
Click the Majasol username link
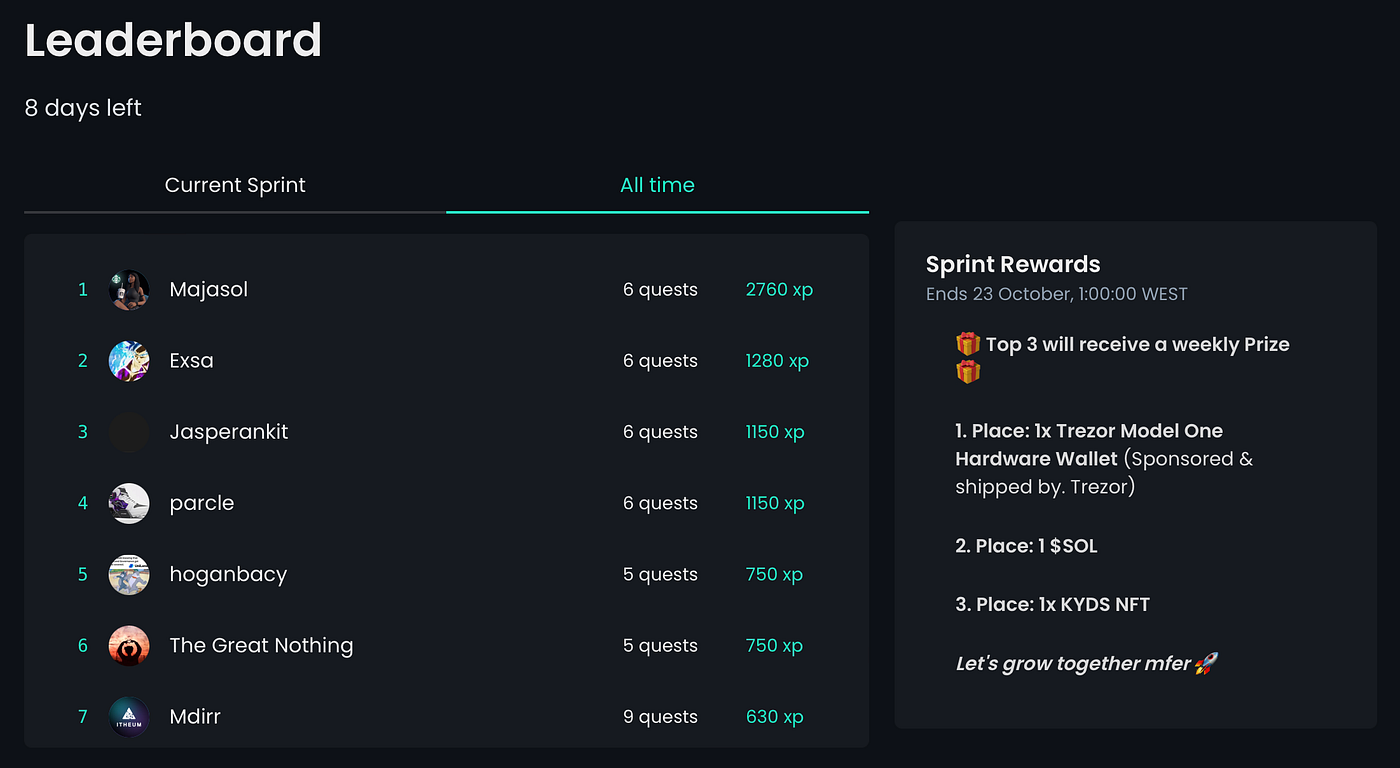(208, 289)
